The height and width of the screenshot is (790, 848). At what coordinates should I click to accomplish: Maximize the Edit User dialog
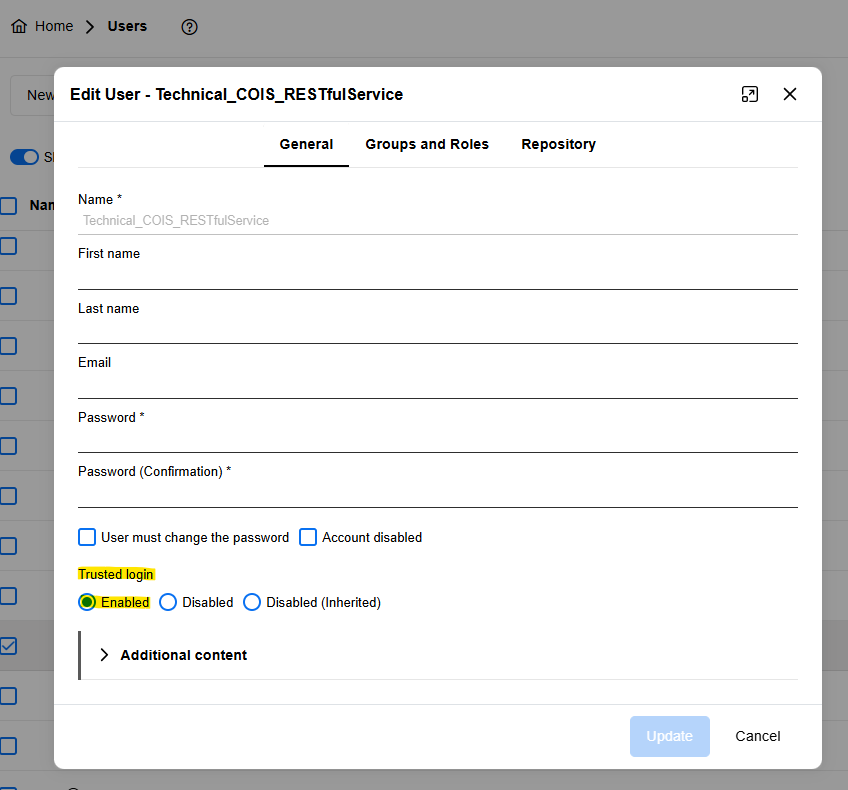[x=749, y=94]
